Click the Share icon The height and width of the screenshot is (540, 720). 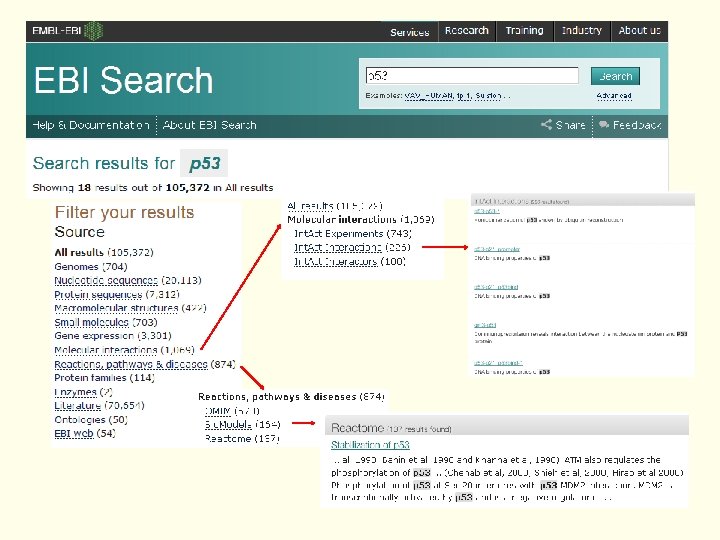click(x=546, y=124)
